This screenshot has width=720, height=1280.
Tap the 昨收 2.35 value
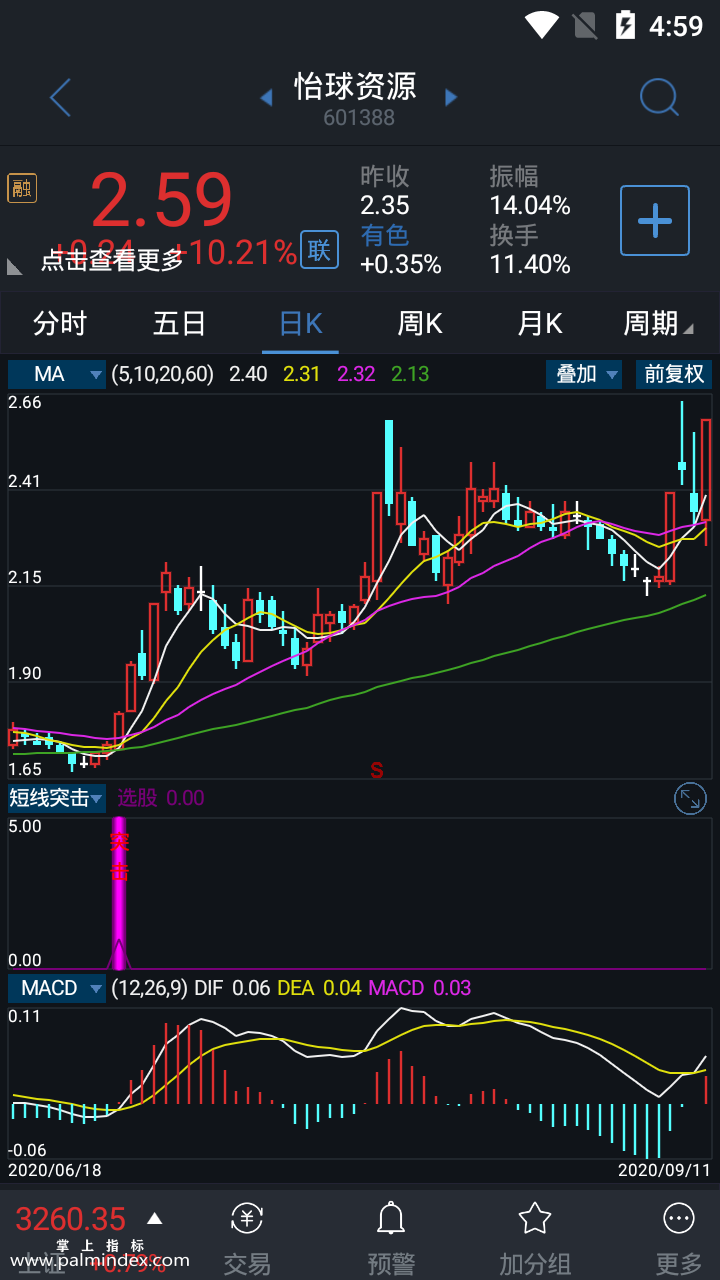click(385, 206)
